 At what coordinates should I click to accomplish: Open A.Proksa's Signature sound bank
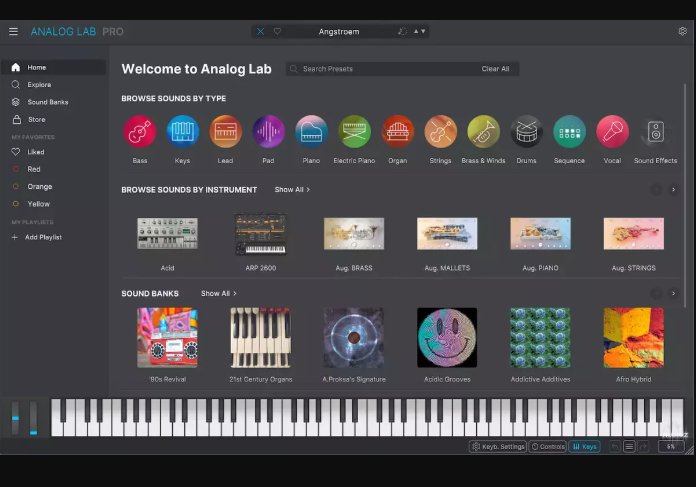pos(354,338)
